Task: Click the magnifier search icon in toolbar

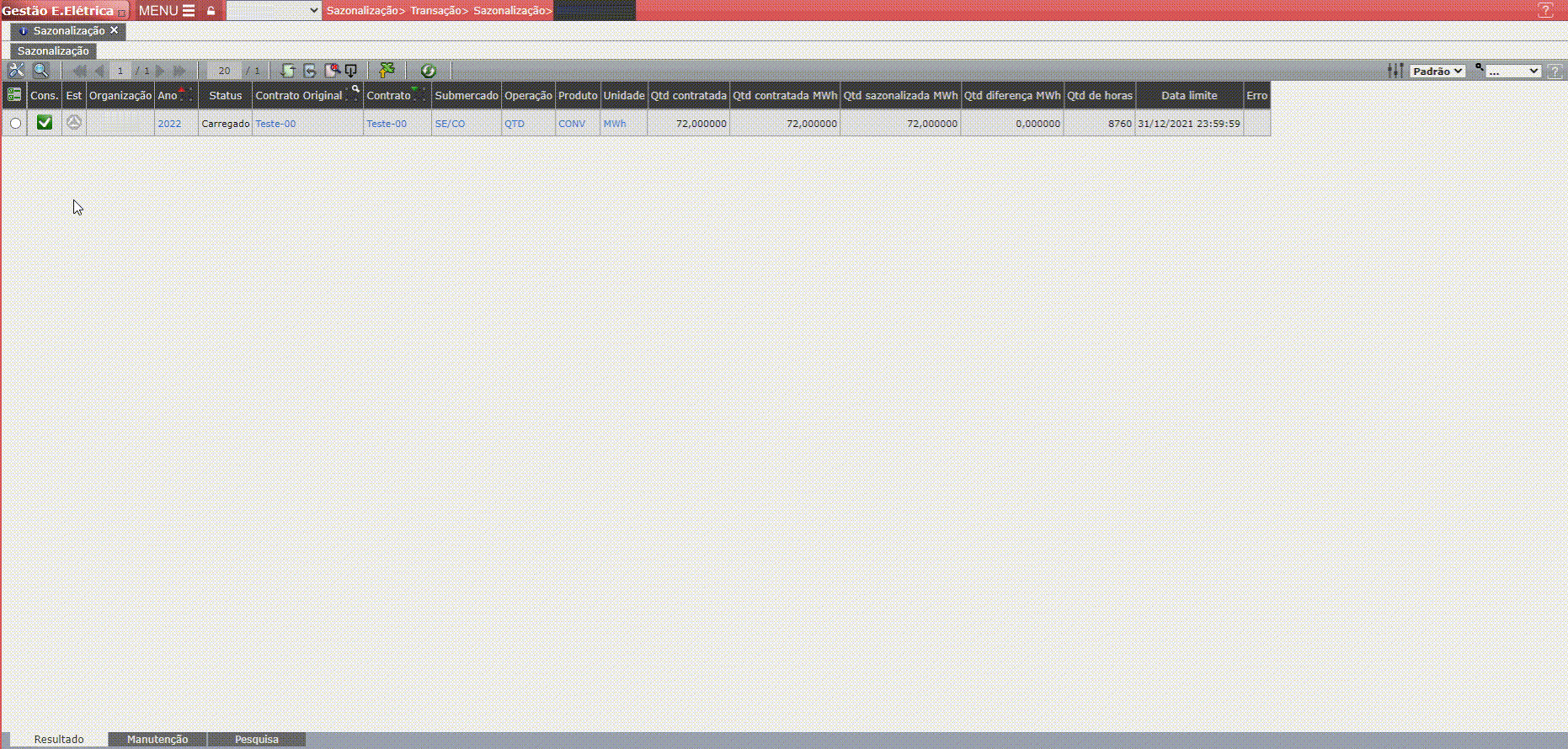Action: coord(40,71)
